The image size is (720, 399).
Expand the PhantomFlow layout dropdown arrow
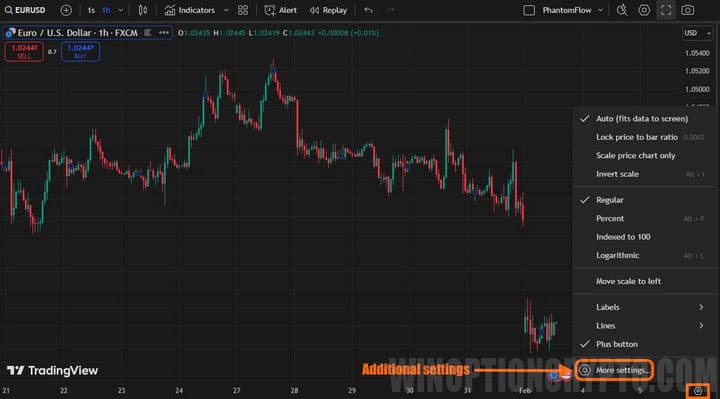pyautogui.click(x=600, y=10)
